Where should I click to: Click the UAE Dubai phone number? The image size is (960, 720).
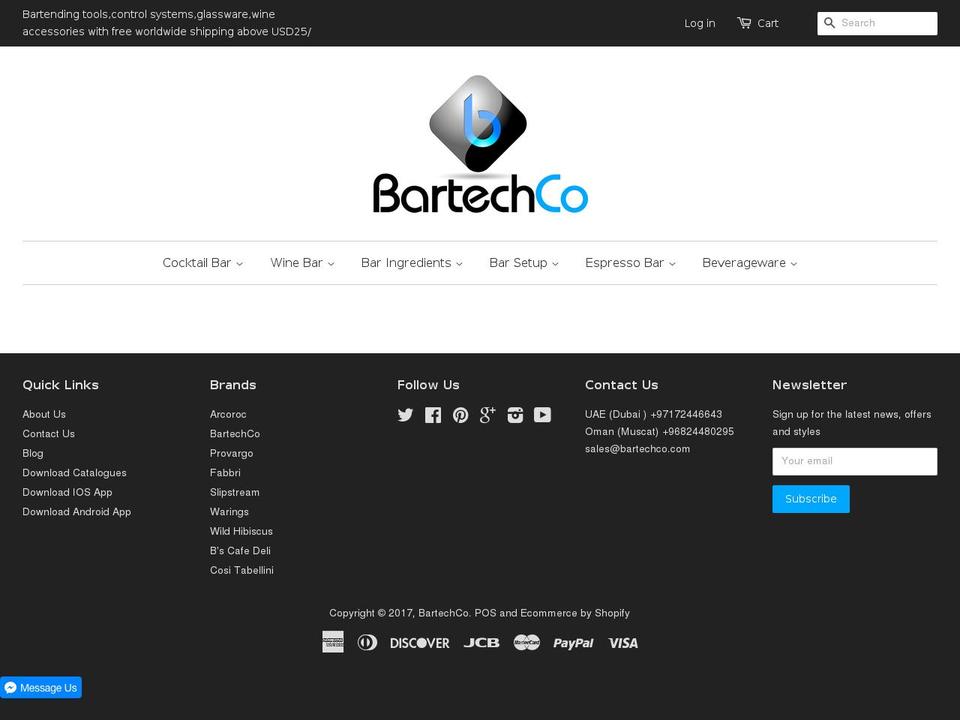(x=686, y=414)
